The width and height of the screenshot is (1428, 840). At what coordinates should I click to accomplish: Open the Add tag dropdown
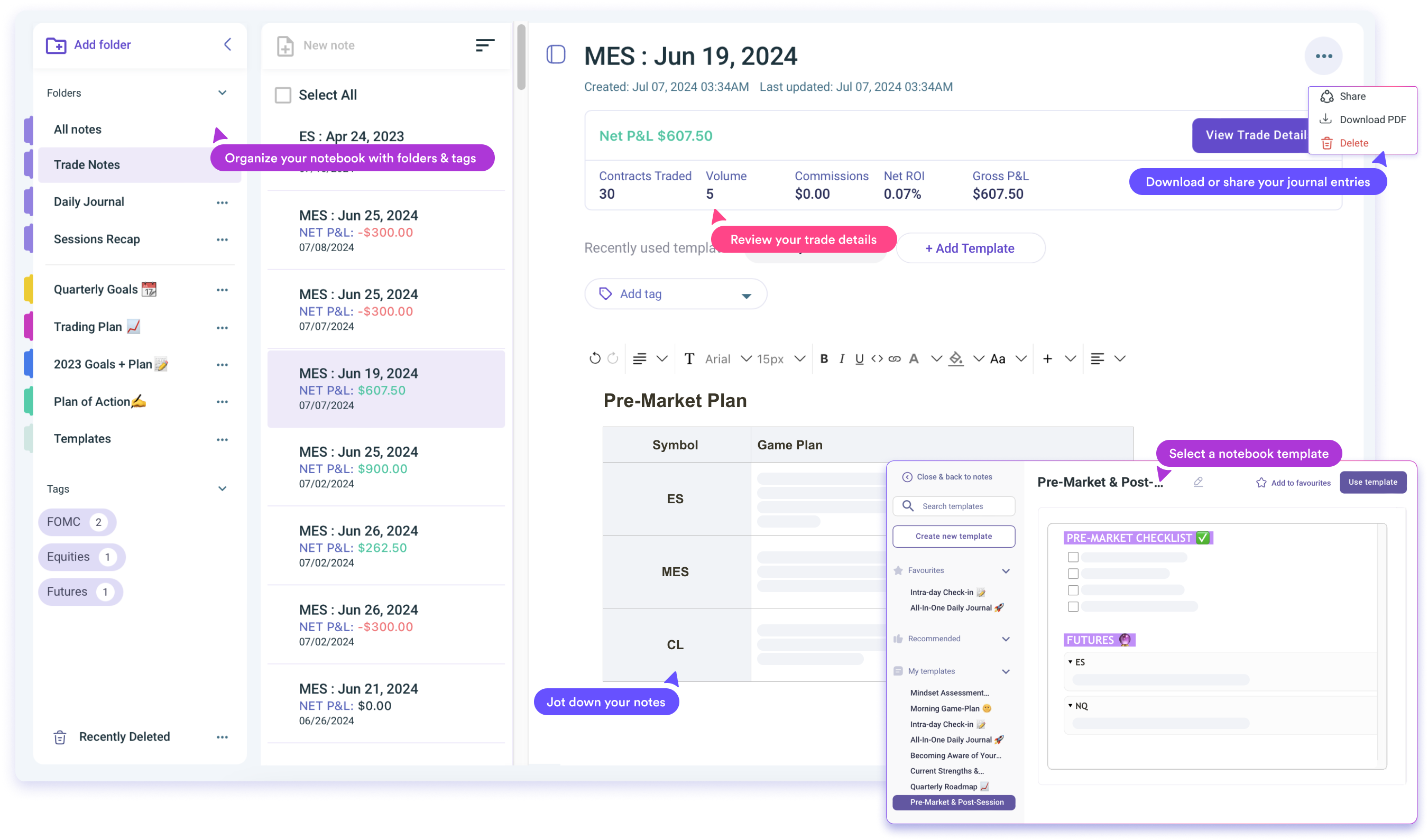point(676,294)
